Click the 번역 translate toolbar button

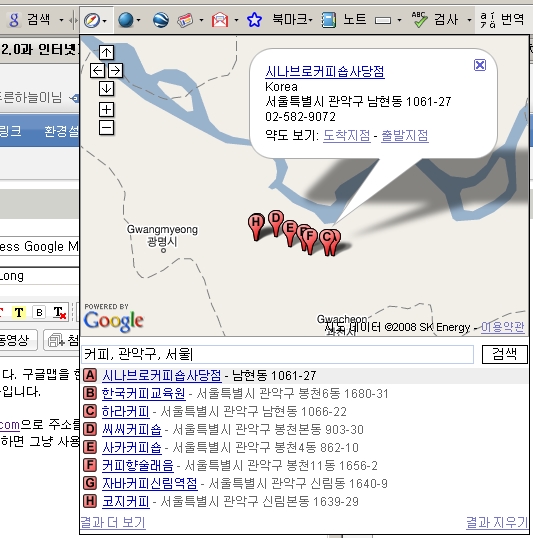[502, 20]
